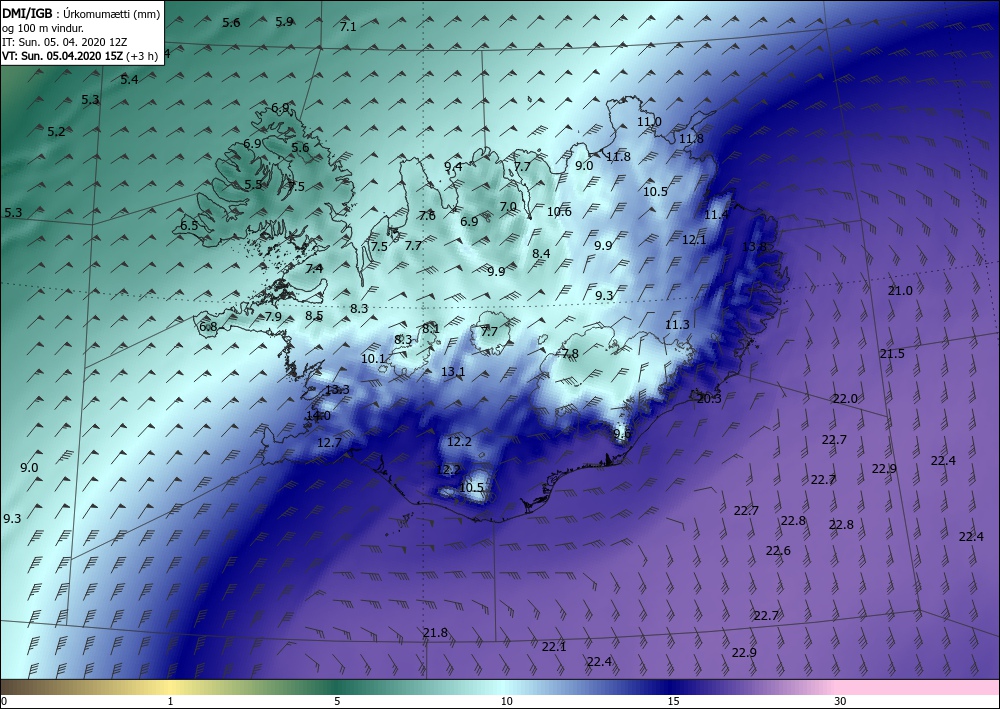Click the 8.4 value label on the map
The image size is (1000, 709).
[541, 254]
